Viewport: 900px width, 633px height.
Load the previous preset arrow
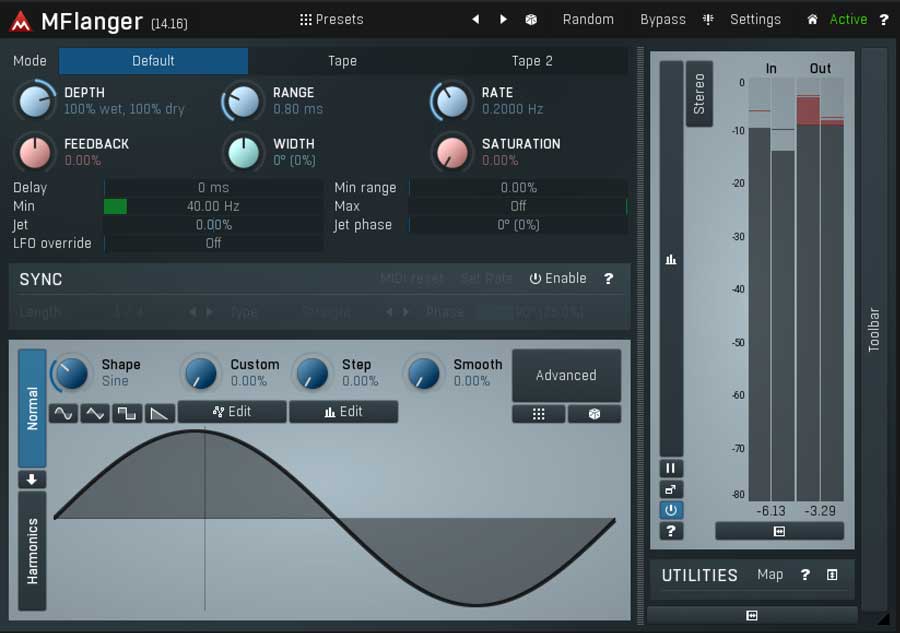[475, 20]
